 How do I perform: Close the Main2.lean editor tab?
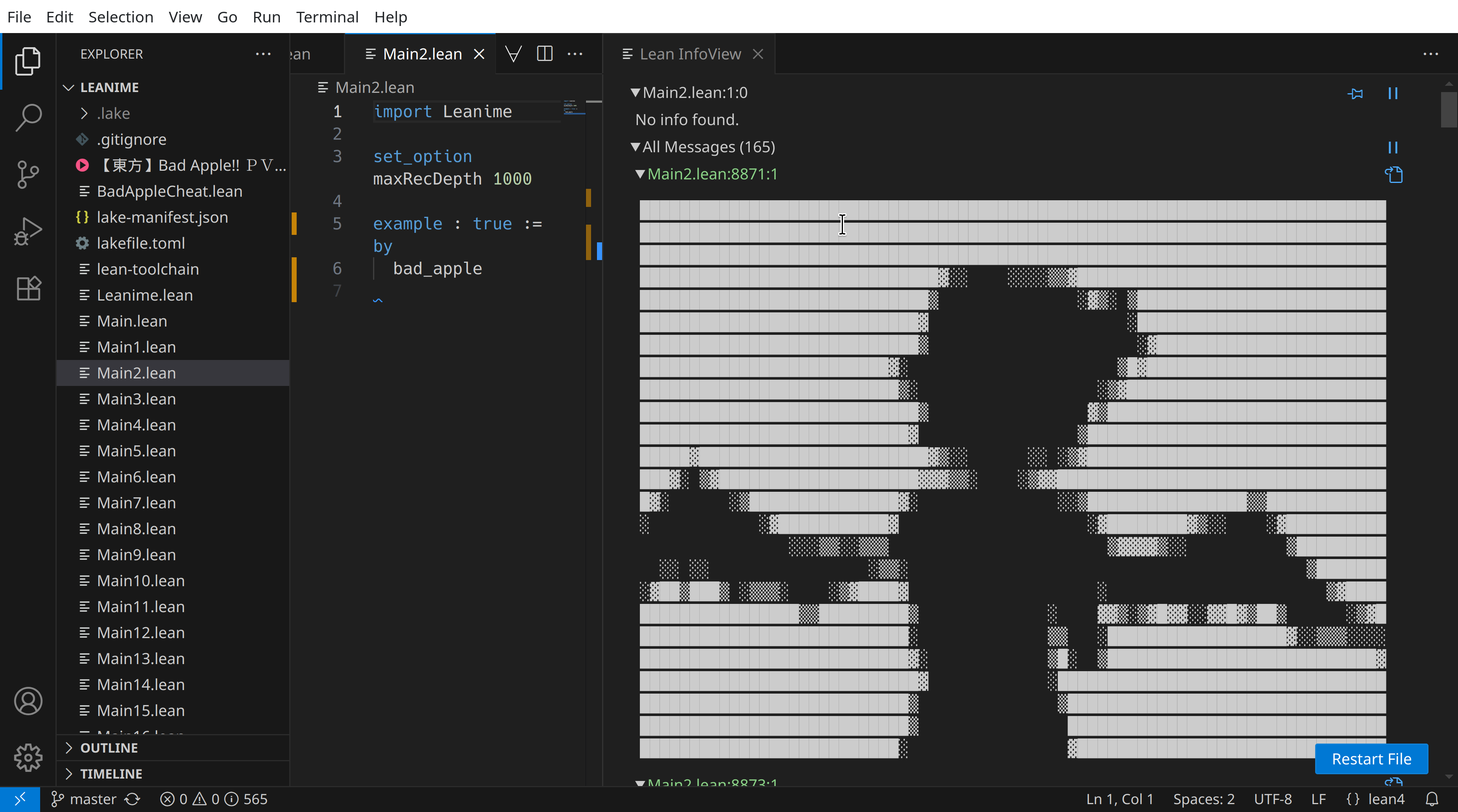(479, 54)
